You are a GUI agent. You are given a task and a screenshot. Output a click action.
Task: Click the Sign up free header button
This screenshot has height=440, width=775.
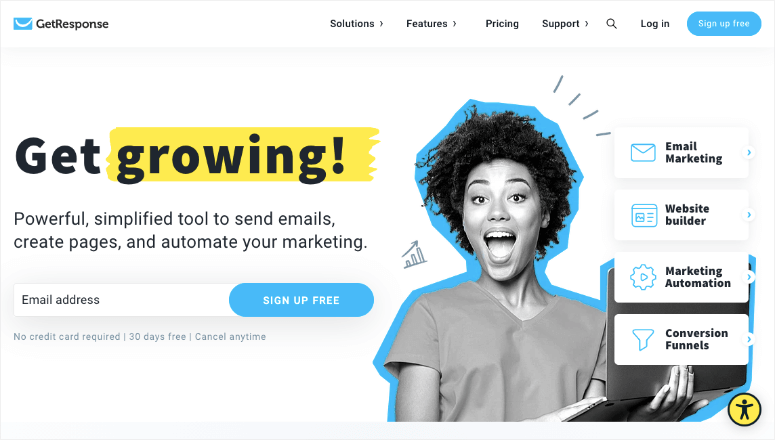pos(724,24)
